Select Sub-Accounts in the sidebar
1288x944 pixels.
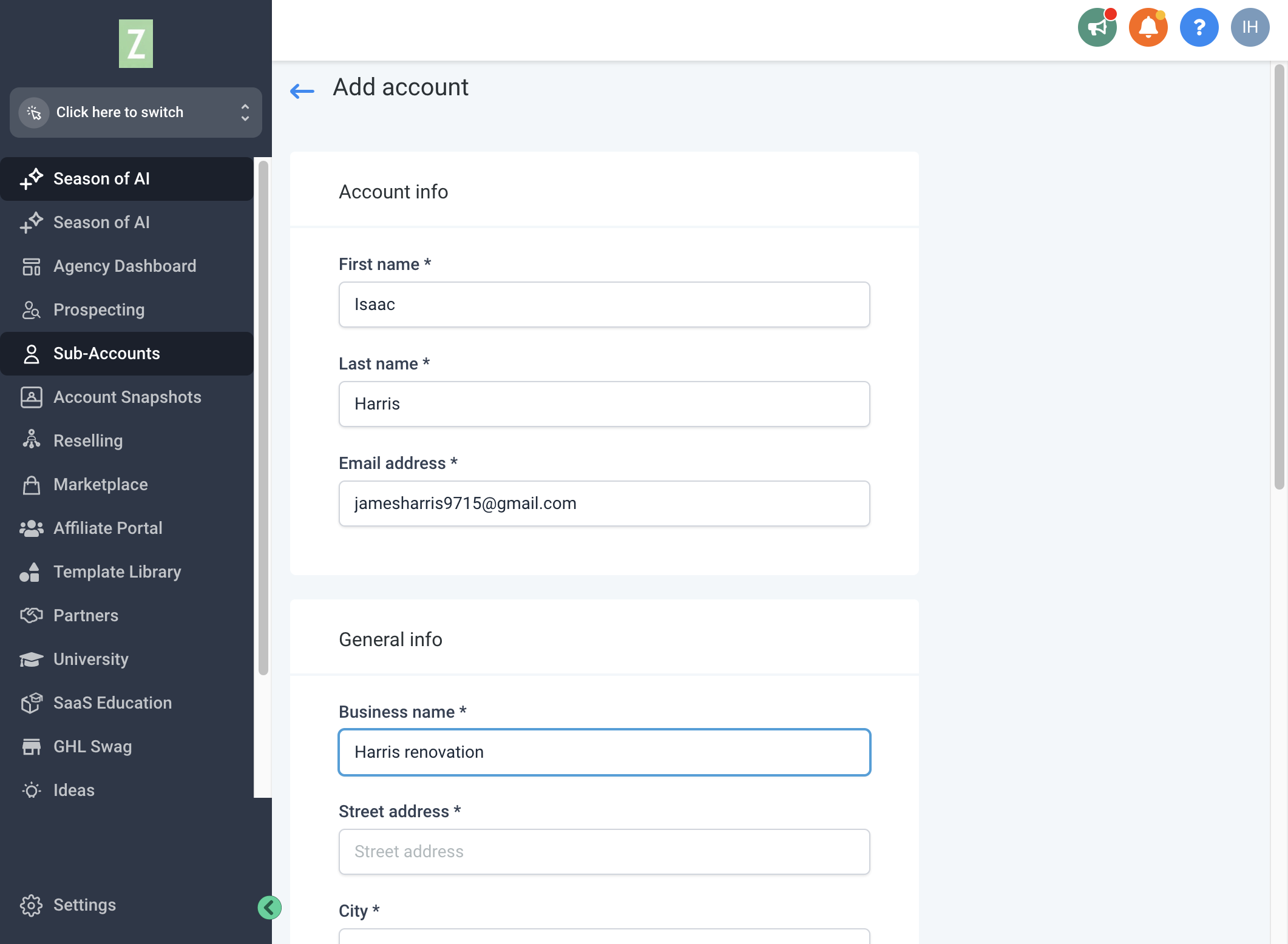[x=127, y=354]
